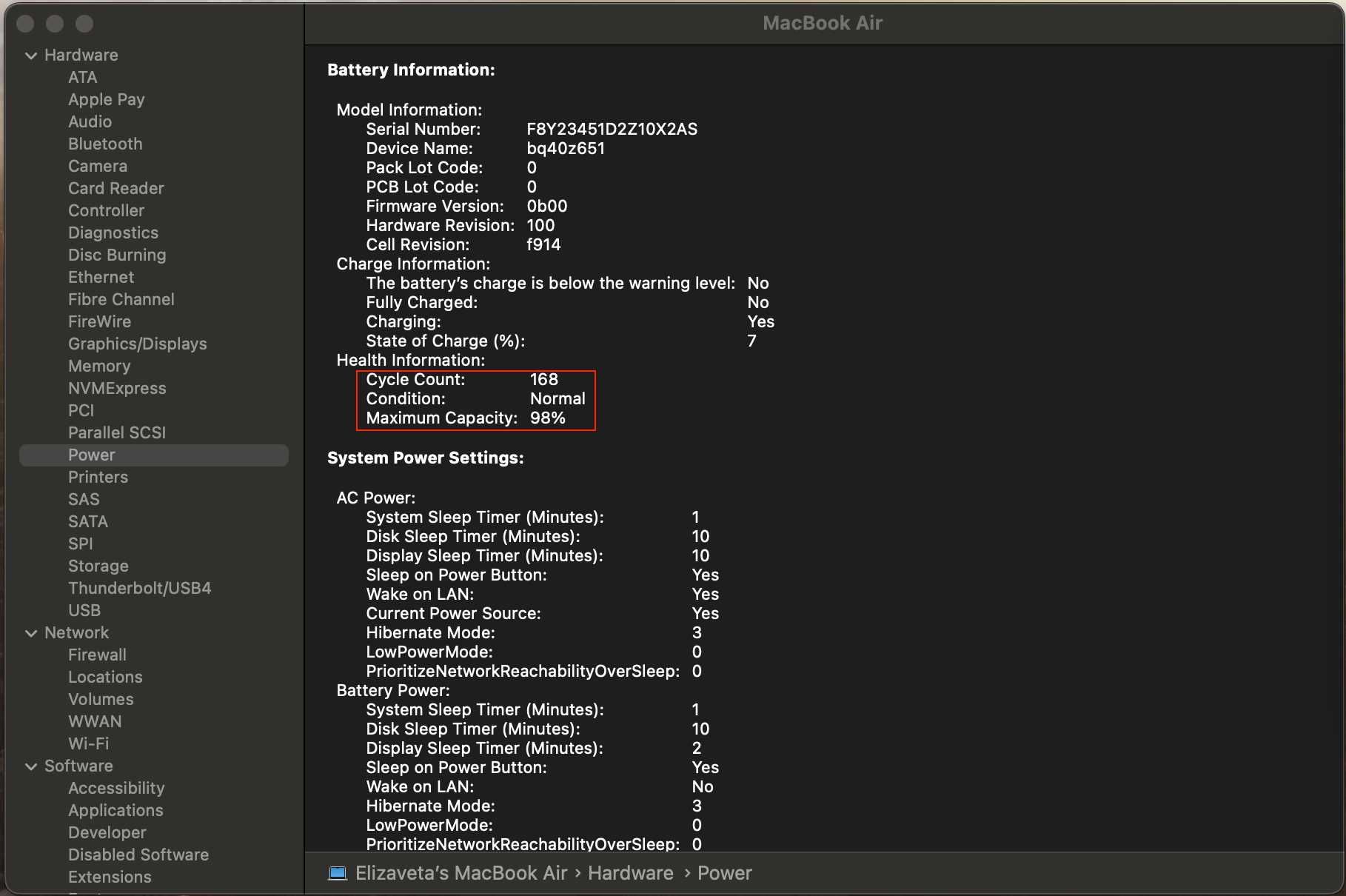This screenshot has width=1346, height=896.
Task: Click the Cell Revision value f914
Action: (543, 244)
